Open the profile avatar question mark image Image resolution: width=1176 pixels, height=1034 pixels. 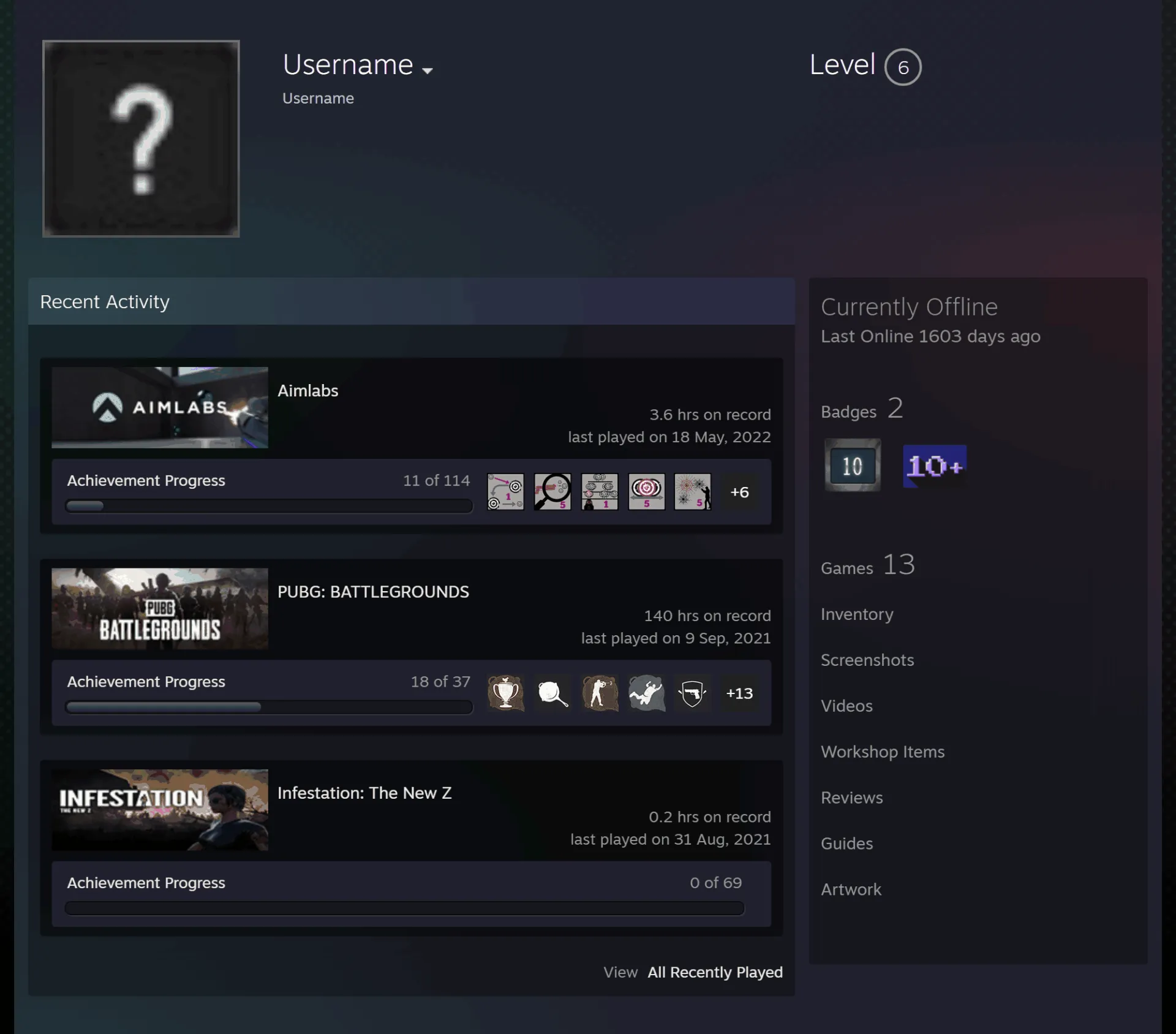[141, 138]
